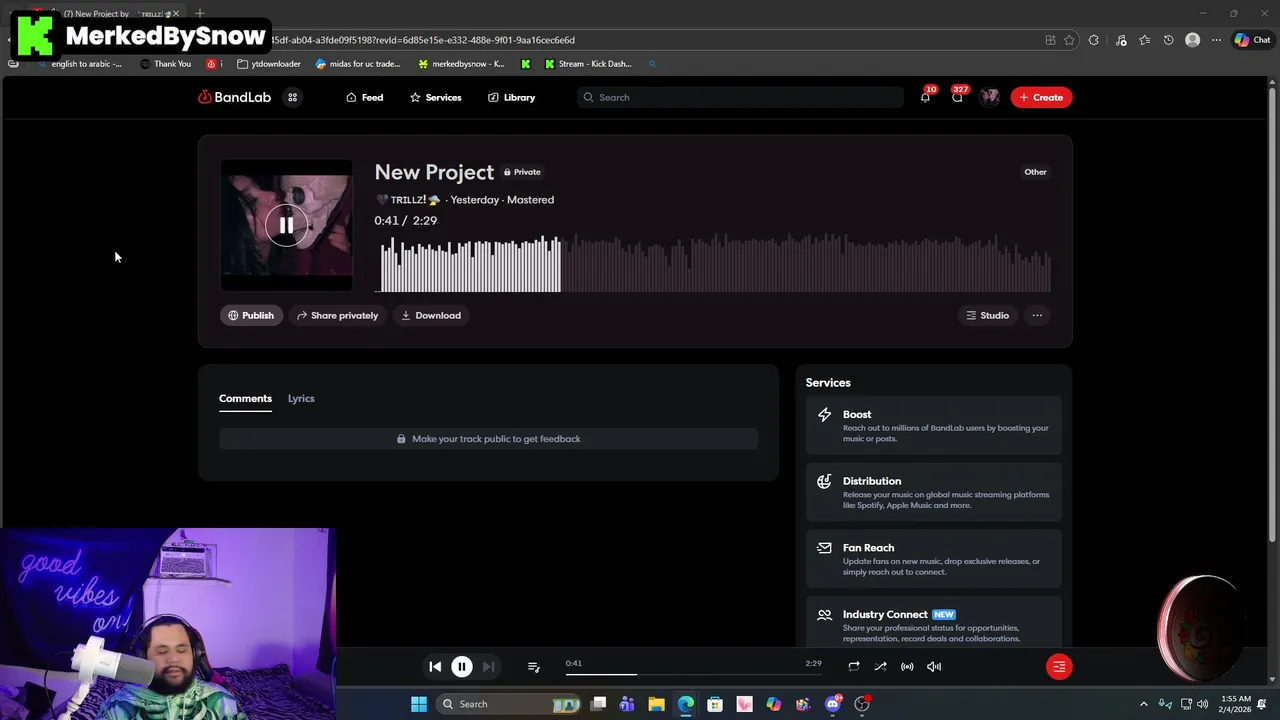The image size is (1280, 720).
Task: Click the page vertical scrollbar
Action: point(1272,315)
